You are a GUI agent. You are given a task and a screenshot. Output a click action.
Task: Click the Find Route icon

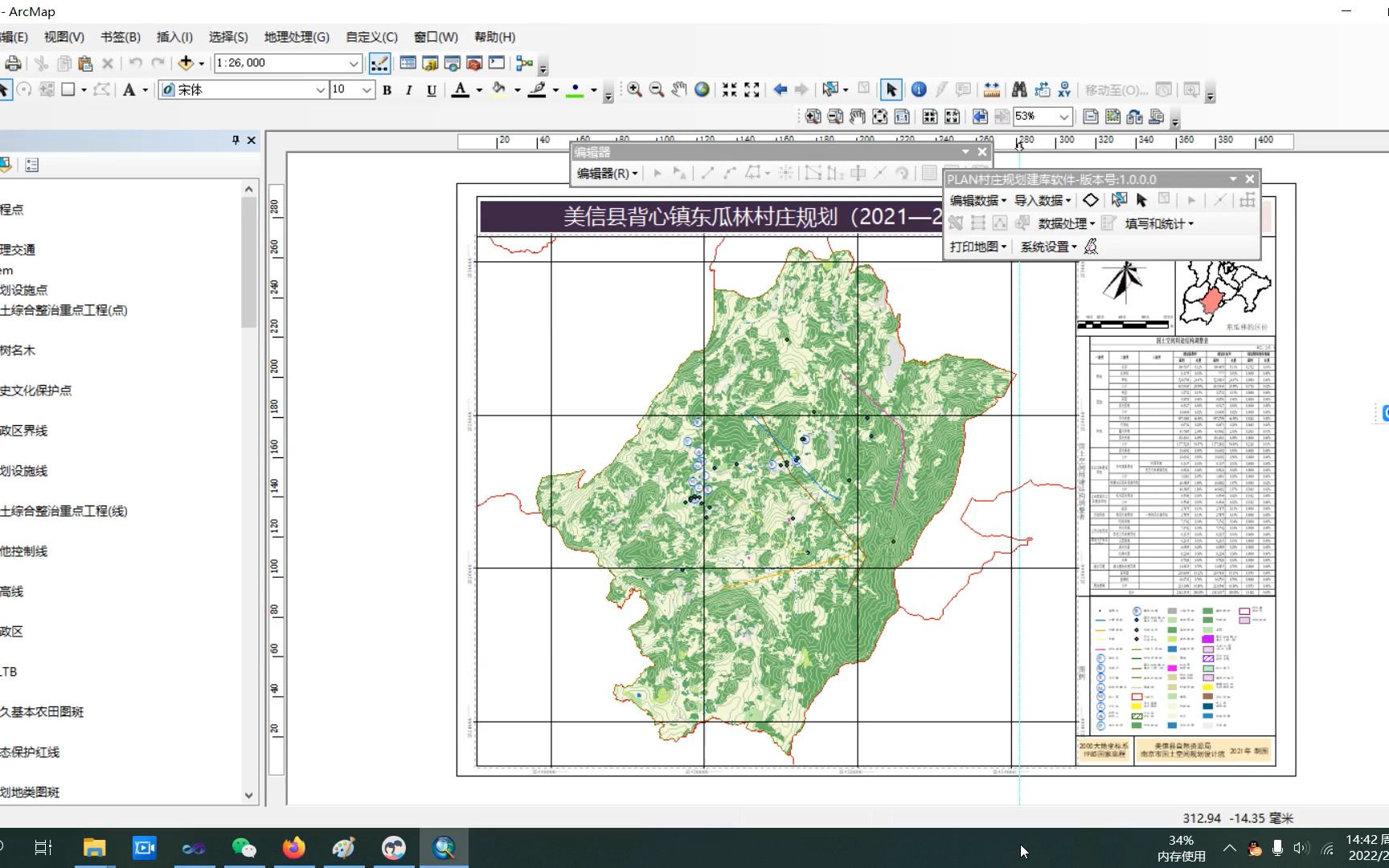click(x=1042, y=89)
